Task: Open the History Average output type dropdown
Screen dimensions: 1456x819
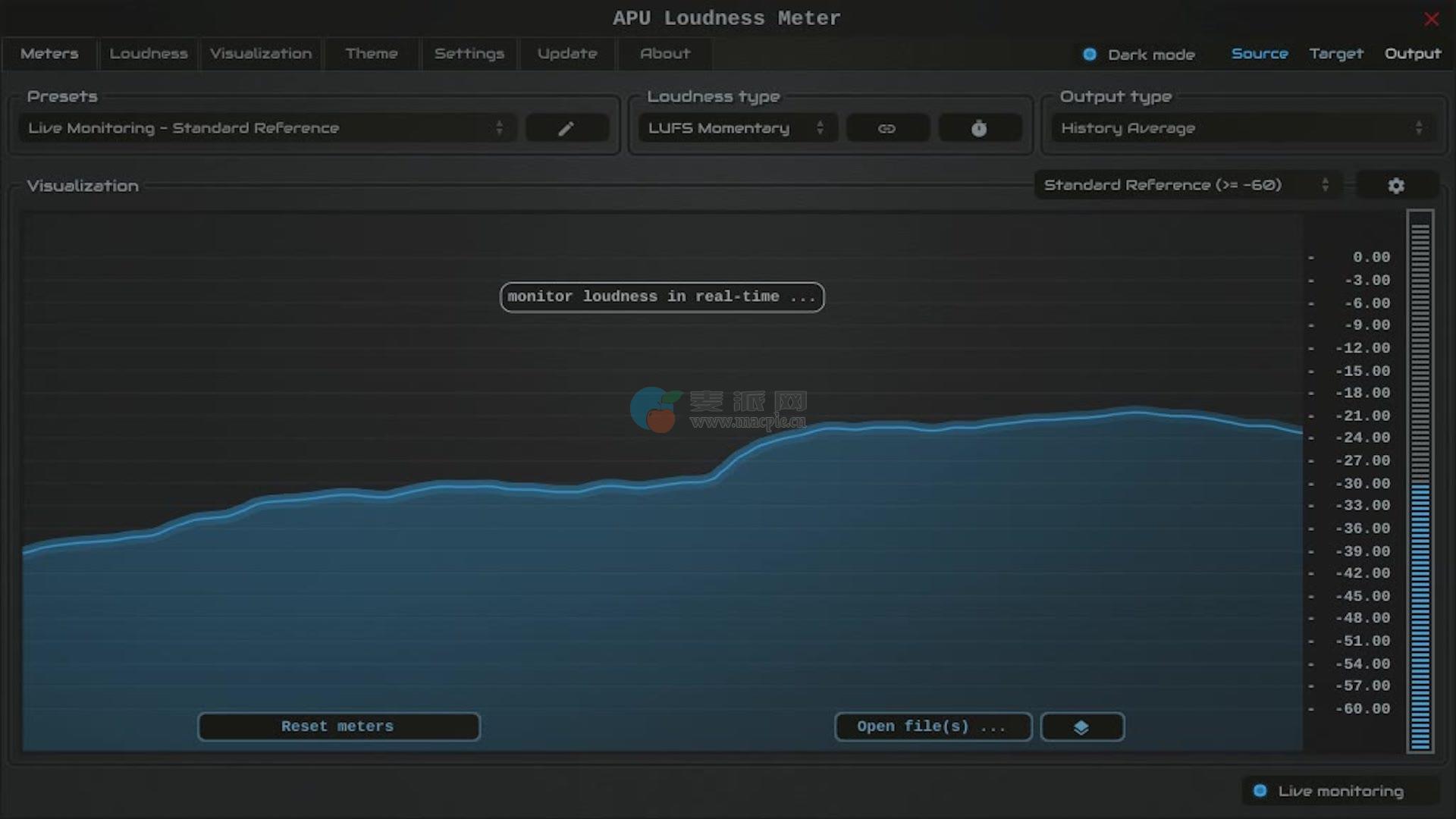Action: (x=1243, y=128)
